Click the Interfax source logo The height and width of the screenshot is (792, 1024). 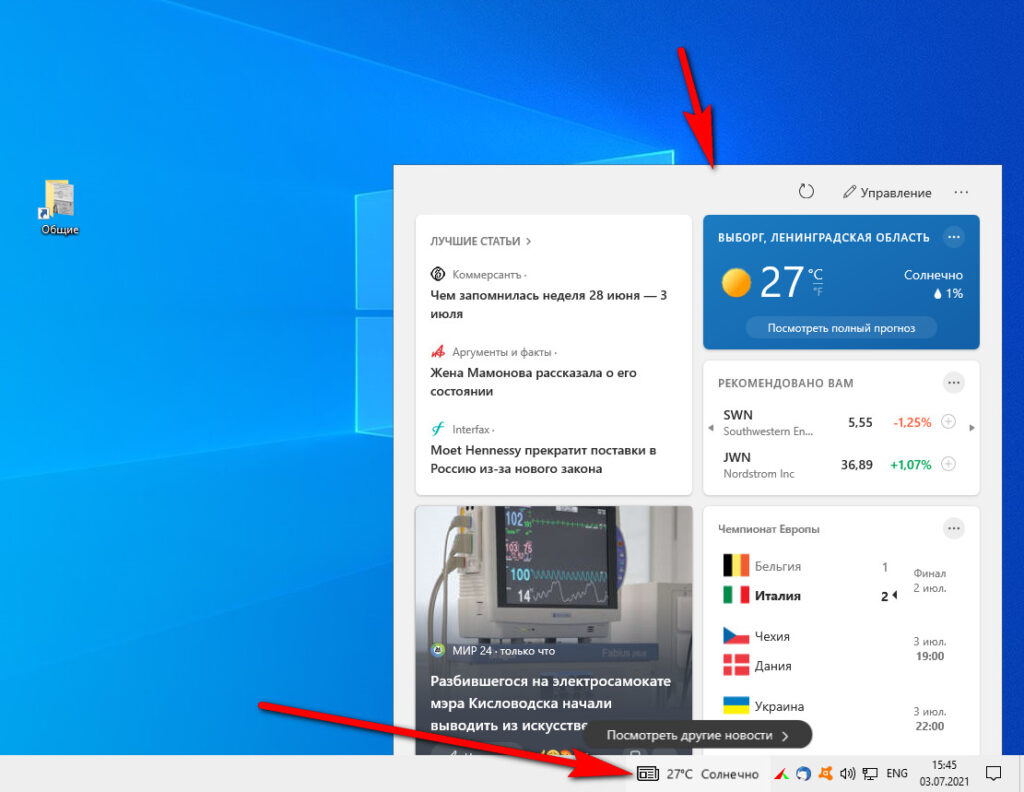[x=438, y=429]
